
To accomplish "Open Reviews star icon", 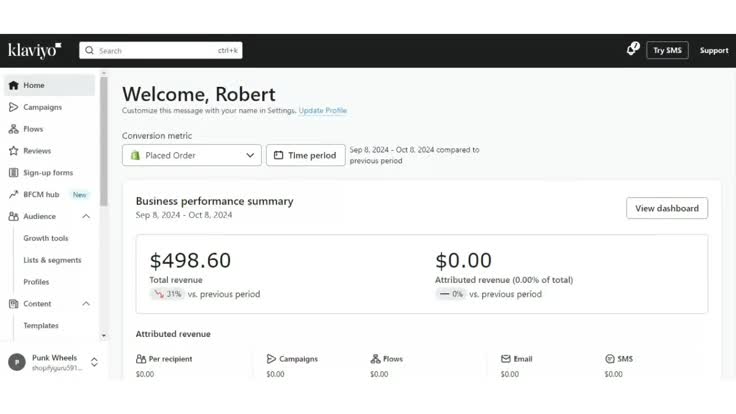I will (14, 151).
